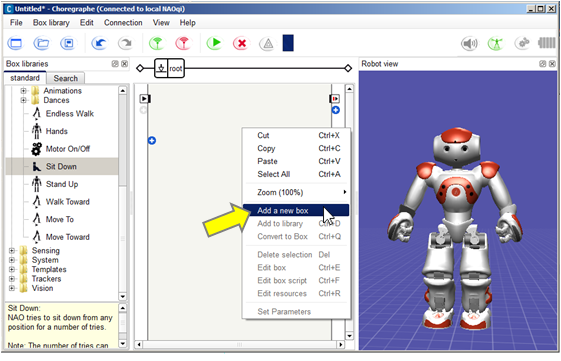
Task: Click the red Disconnect antenna icon
Action: [x=183, y=43]
